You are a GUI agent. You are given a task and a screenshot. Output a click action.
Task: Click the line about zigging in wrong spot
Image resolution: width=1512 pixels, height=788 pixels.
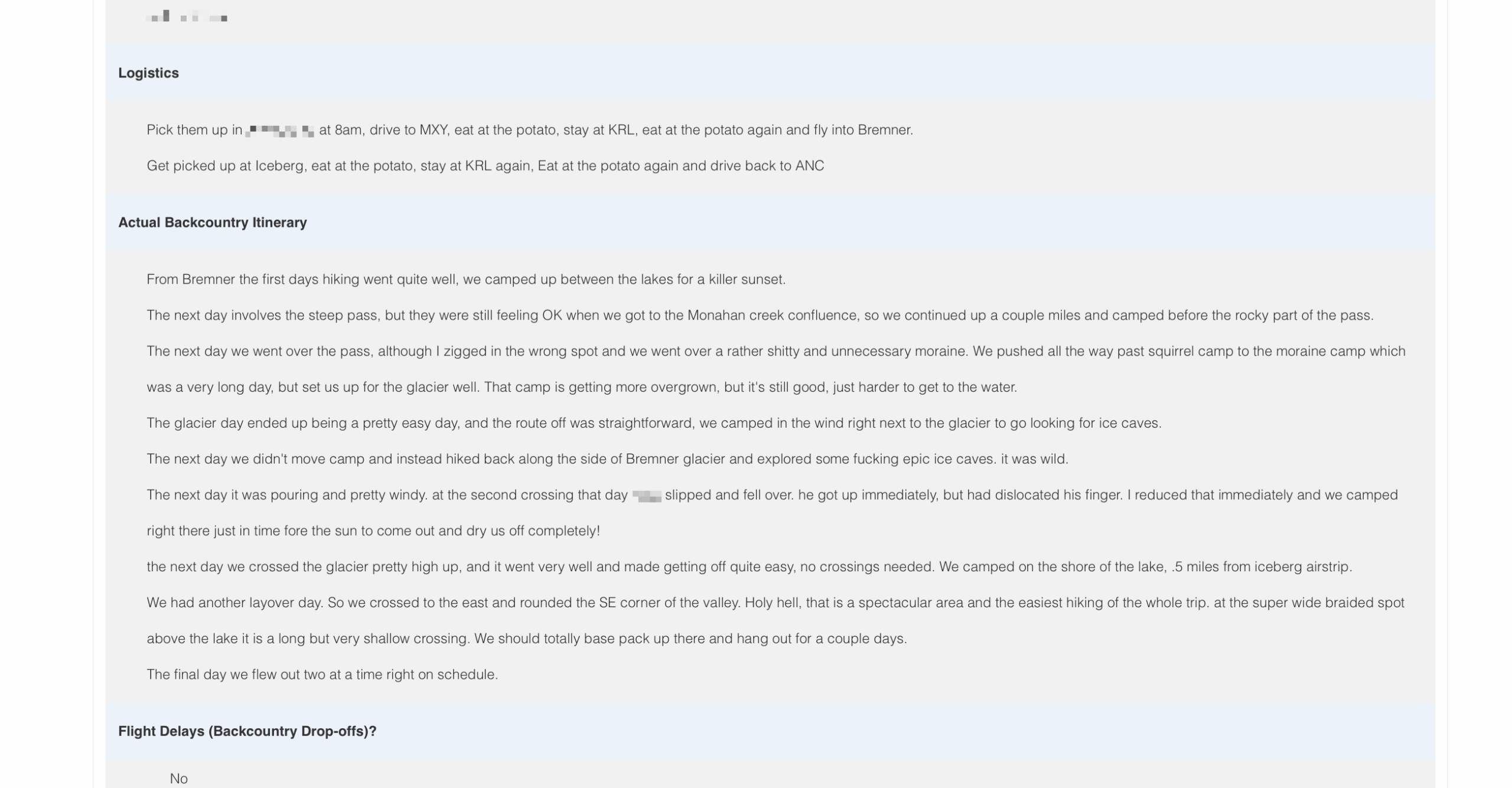(775, 351)
